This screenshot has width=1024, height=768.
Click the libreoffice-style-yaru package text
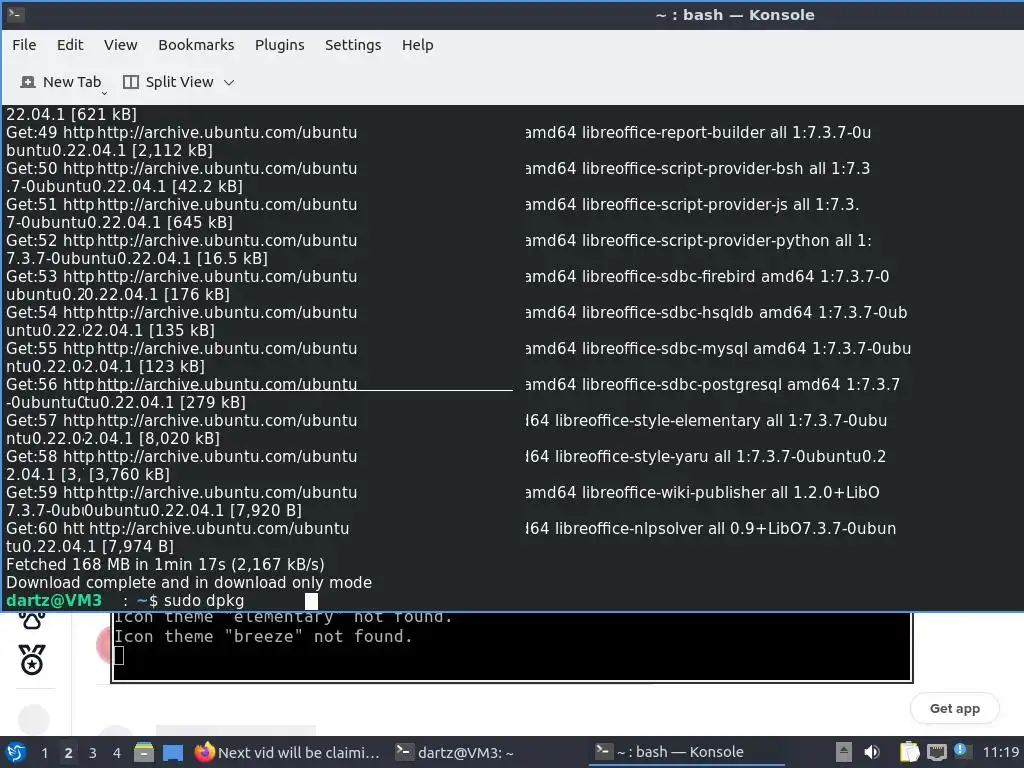coord(632,456)
